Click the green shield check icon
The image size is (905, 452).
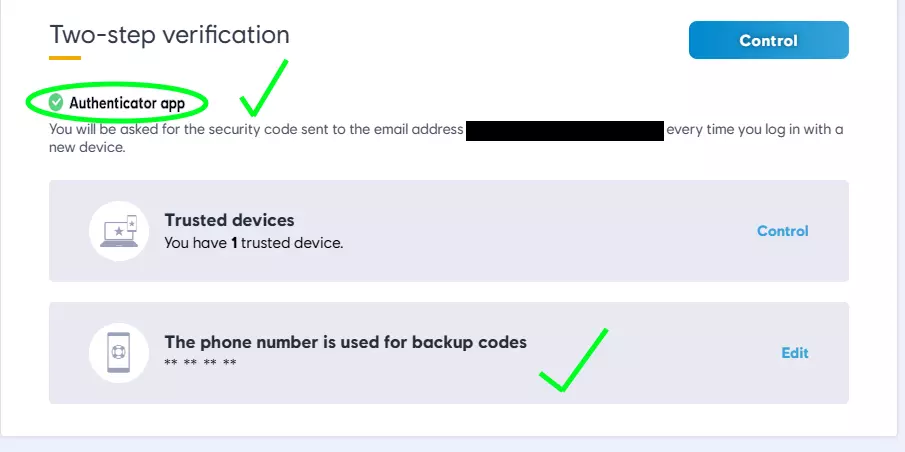pos(56,102)
